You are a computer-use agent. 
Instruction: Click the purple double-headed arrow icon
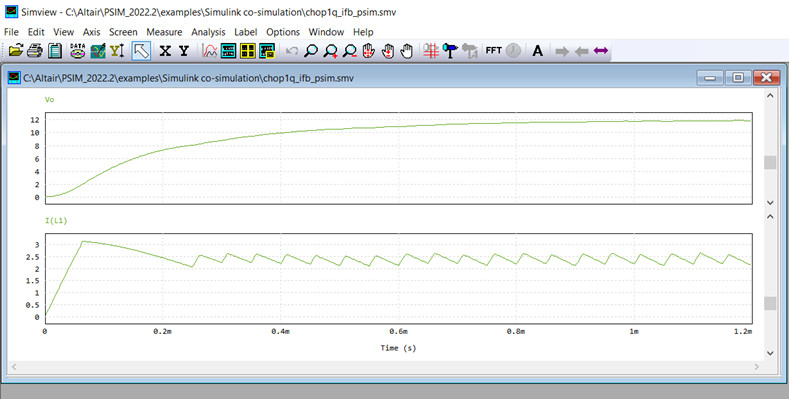coord(601,51)
